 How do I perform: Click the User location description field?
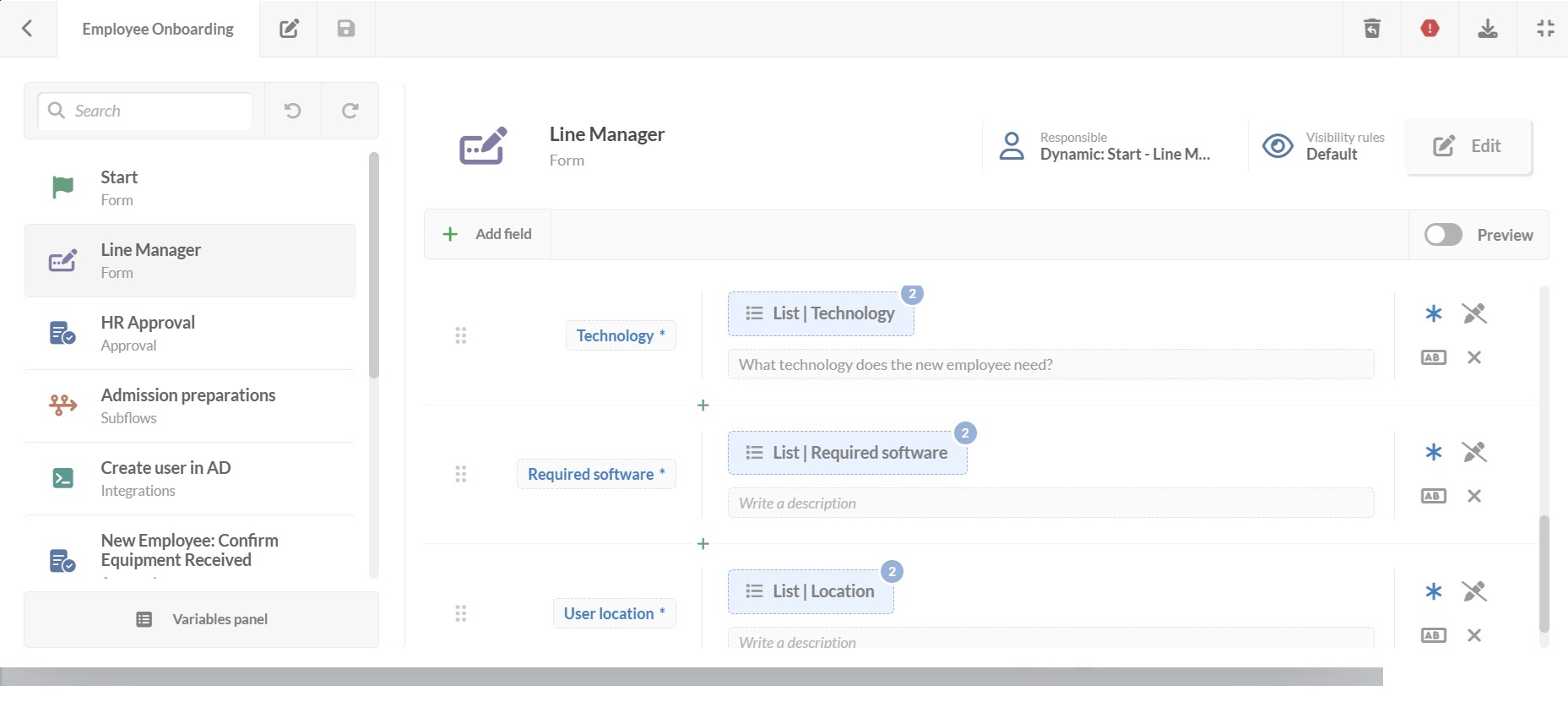coord(1051,639)
